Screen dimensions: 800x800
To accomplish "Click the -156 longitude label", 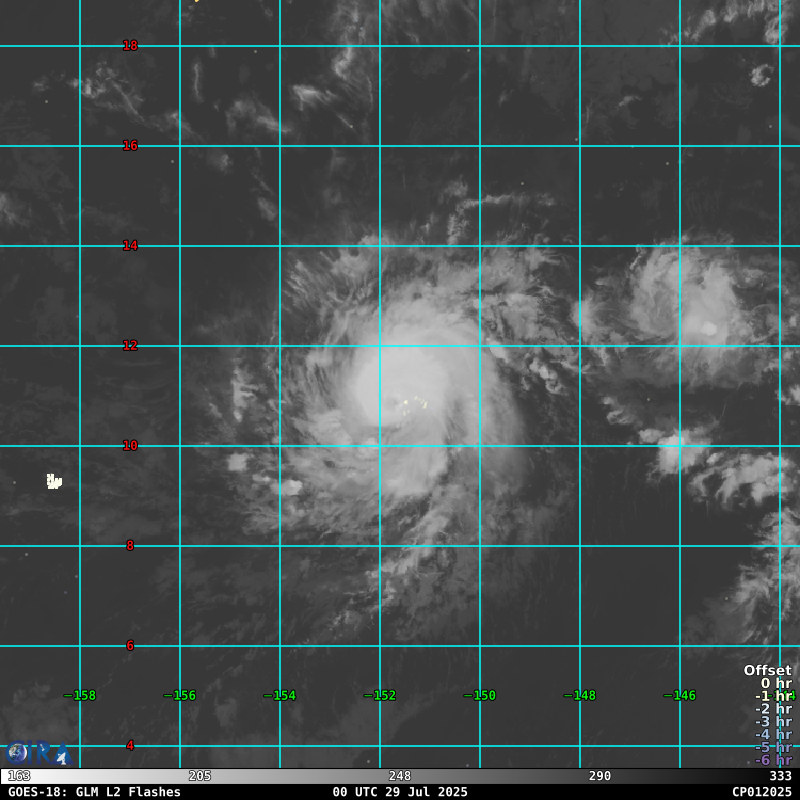I will [x=180, y=695].
